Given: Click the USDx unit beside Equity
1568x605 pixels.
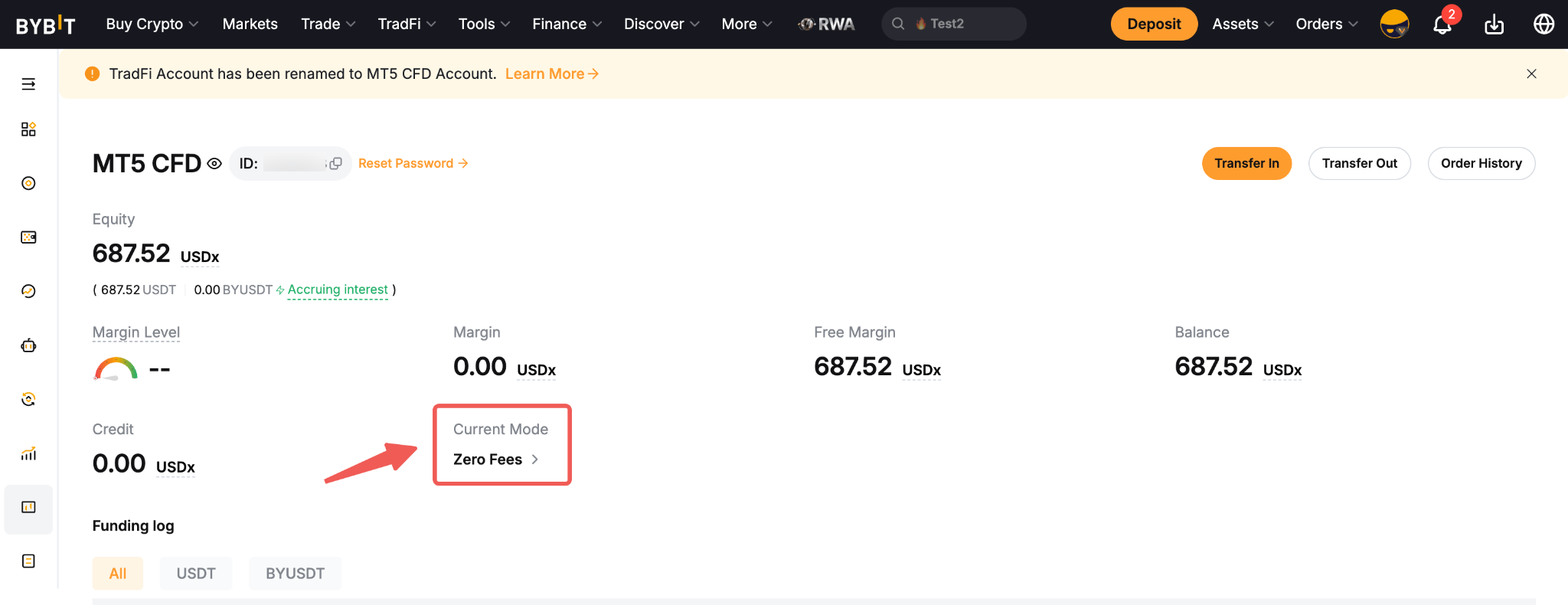Looking at the screenshot, I should pyautogui.click(x=200, y=257).
